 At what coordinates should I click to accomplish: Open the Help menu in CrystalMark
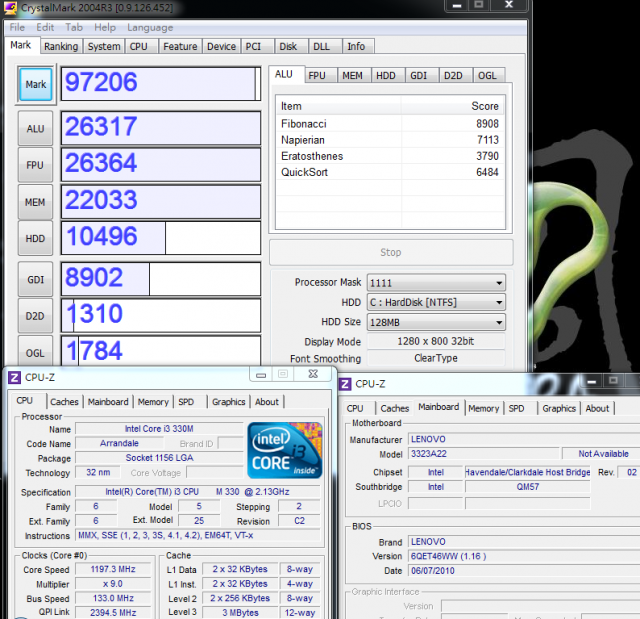coord(105,27)
